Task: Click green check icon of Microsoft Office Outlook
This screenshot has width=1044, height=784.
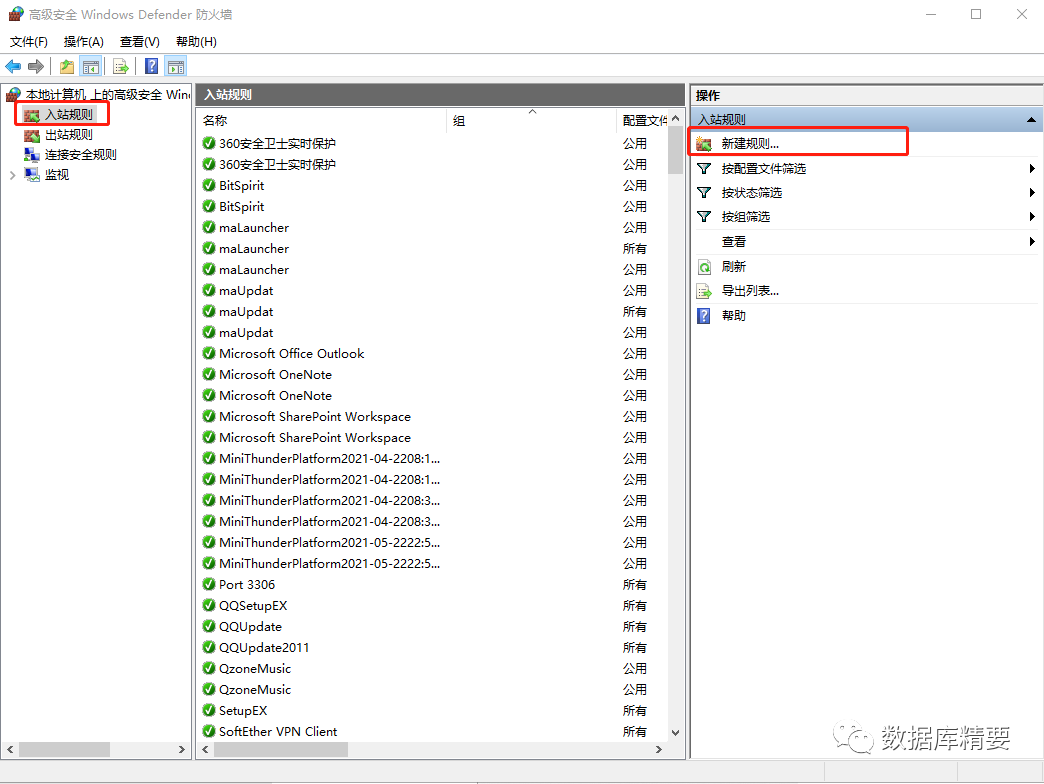Action: click(209, 353)
